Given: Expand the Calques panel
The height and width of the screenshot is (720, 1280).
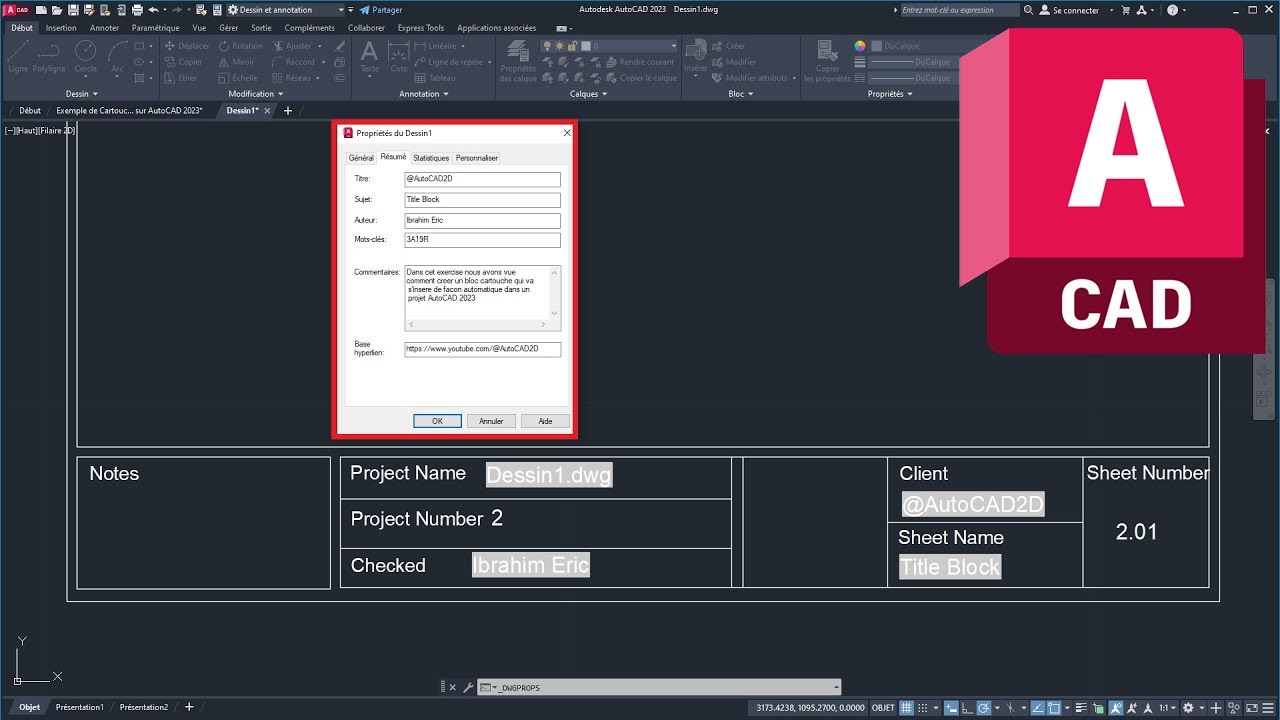Looking at the screenshot, I should click(x=588, y=94).
